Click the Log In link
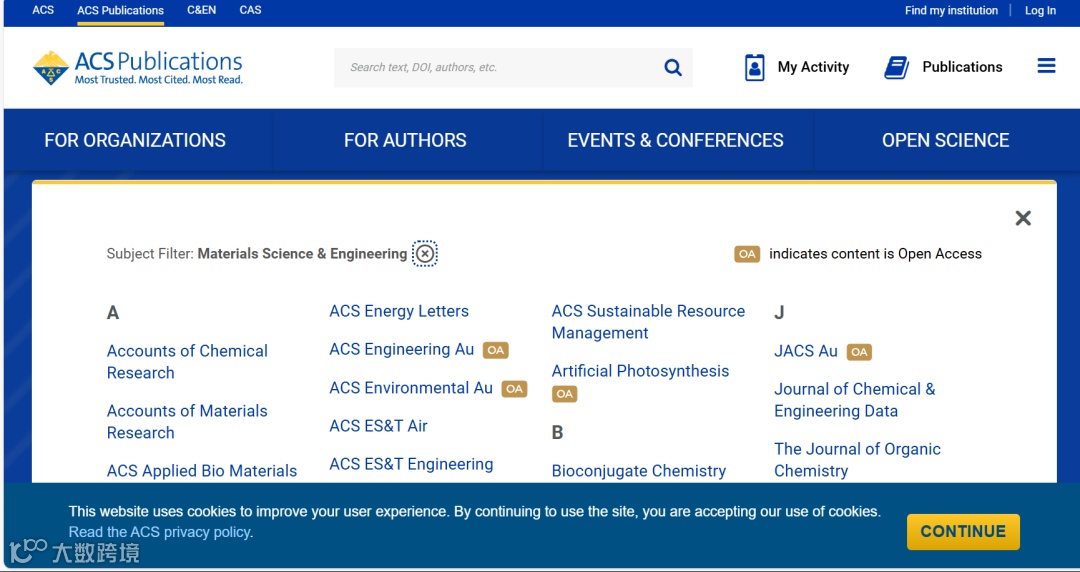Screen dimensions: 1080x572 coord(1040,10)
